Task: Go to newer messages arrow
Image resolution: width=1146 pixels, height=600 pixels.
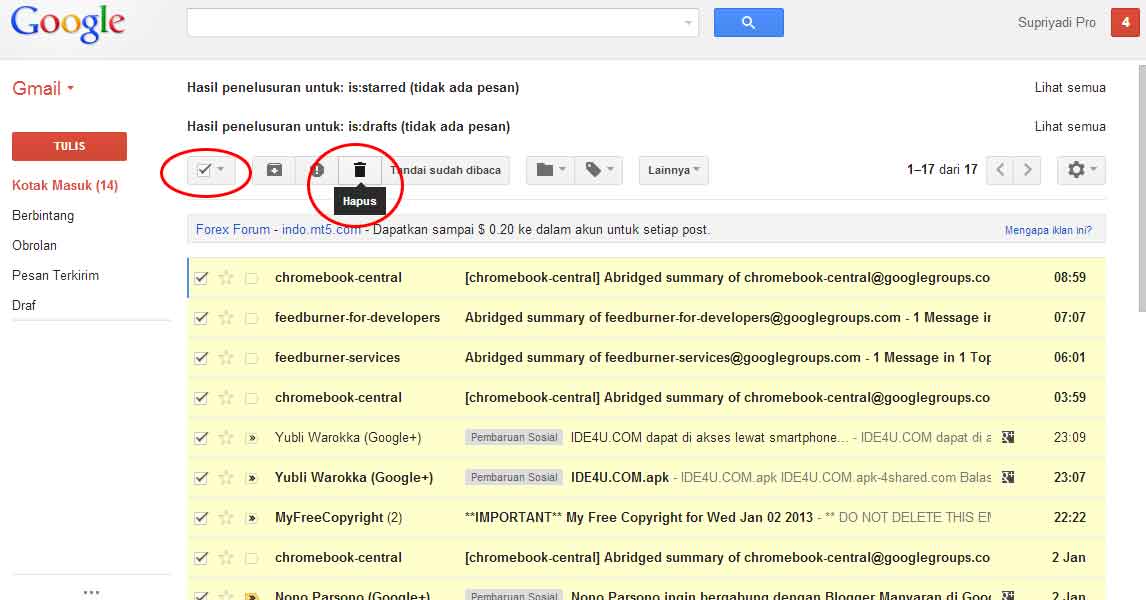Action: 1000,170
